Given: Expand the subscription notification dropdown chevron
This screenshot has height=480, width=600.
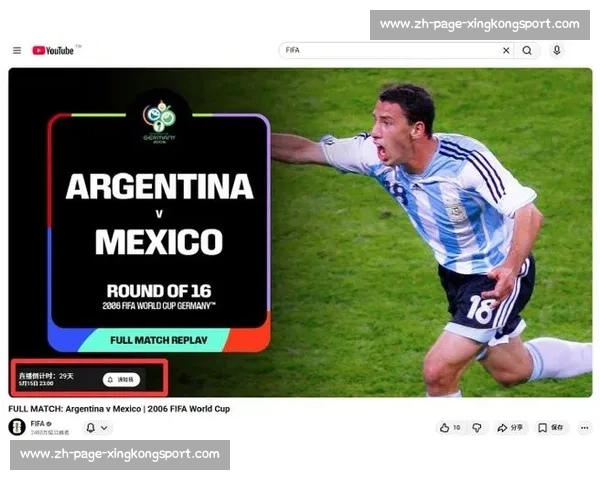Looking at the screenshot, I should (104, 428).
